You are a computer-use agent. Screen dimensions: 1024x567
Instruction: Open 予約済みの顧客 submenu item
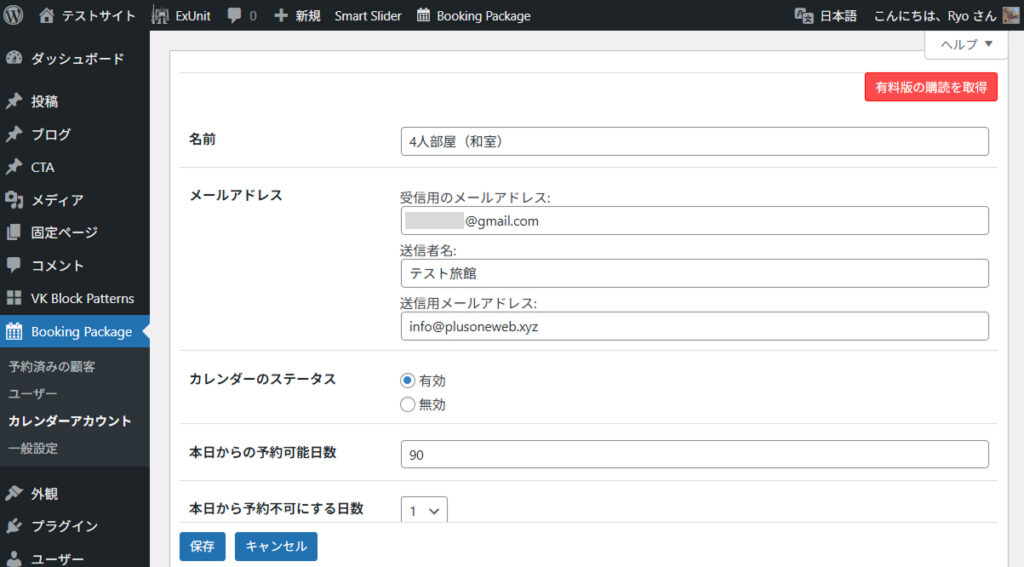[x=52, y=367]
